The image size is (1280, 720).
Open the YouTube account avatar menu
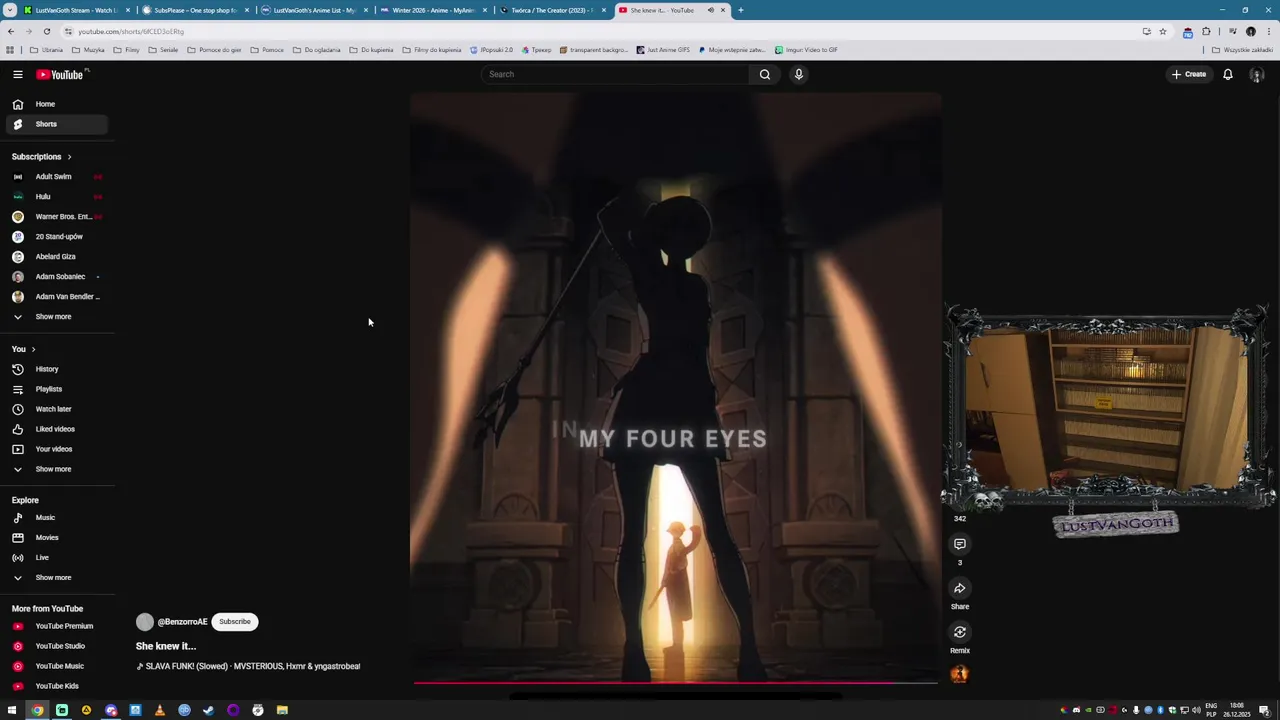point(1257,75)
